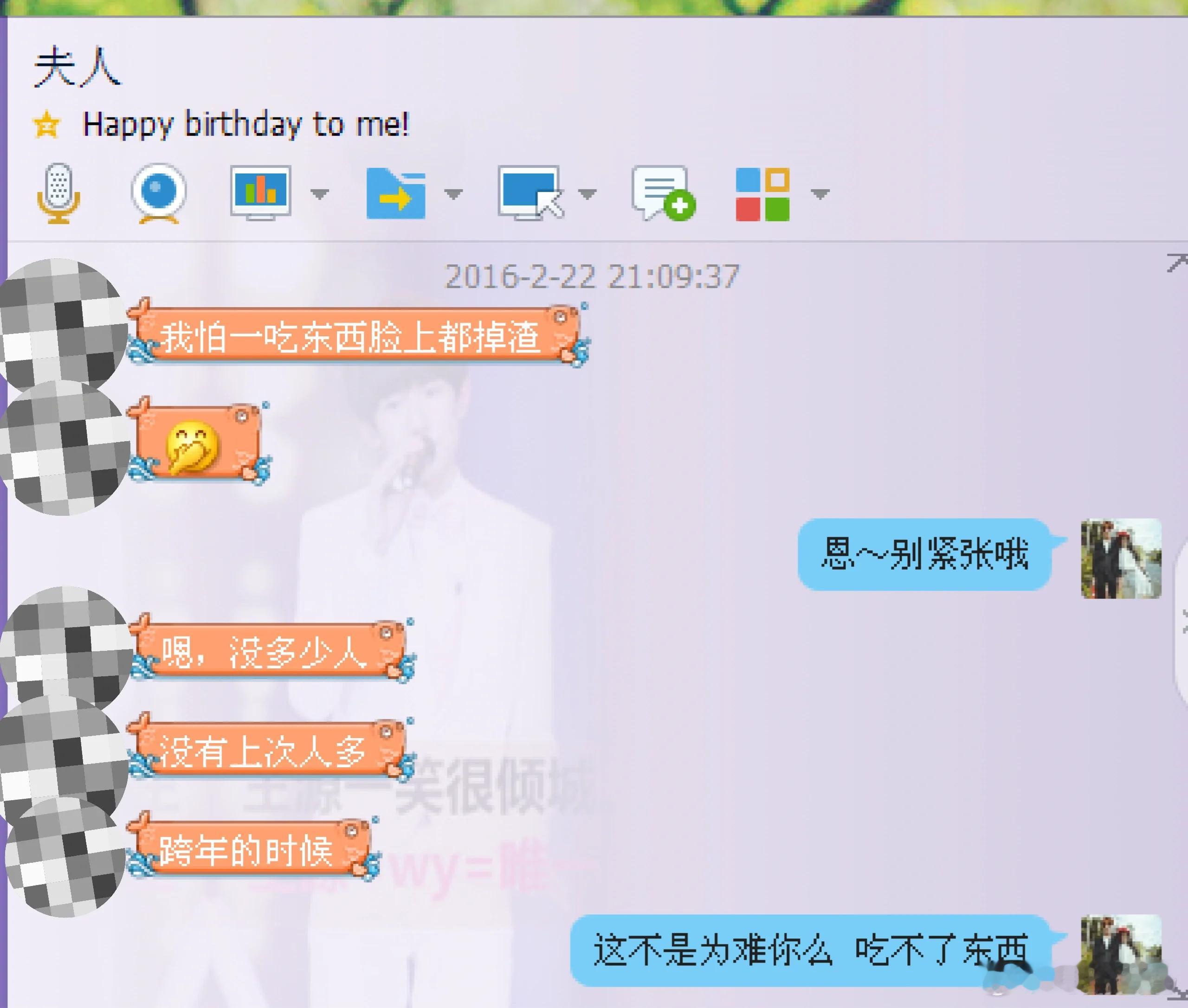Create discussion group with chat-plus icon

click(663, 193)
